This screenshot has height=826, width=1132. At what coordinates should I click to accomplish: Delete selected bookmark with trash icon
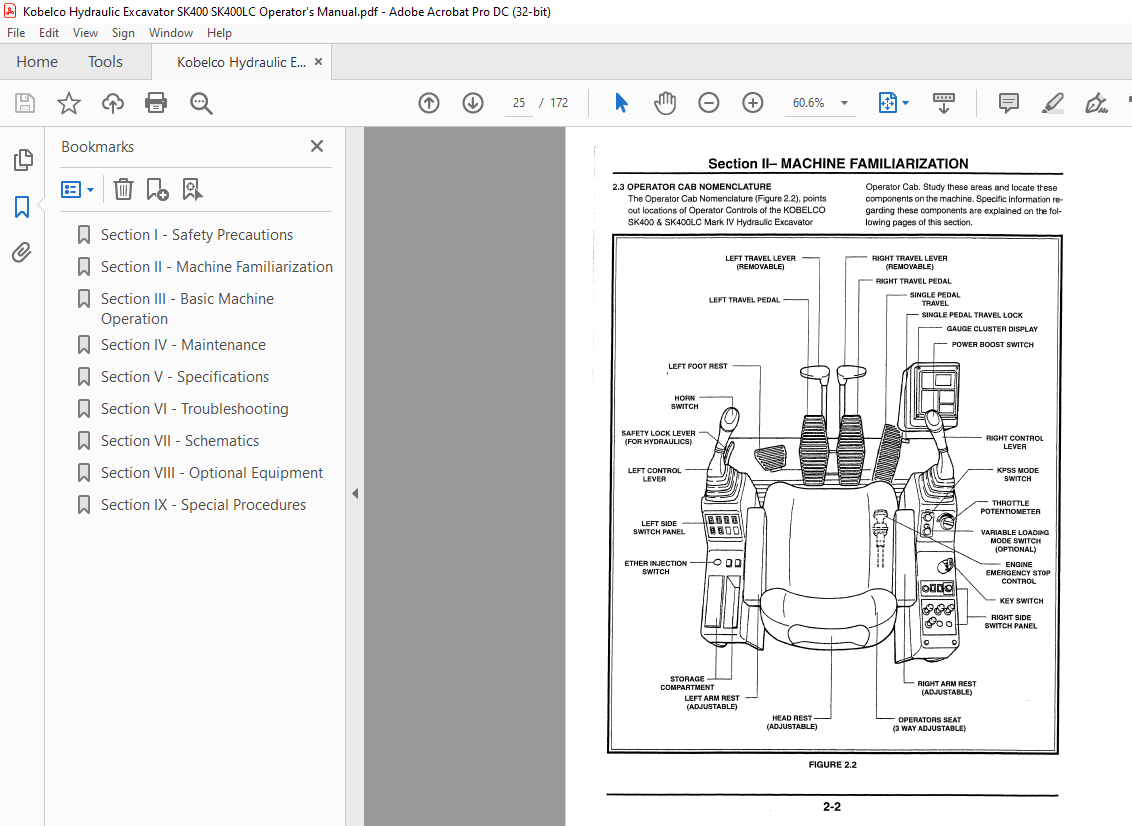123,189
